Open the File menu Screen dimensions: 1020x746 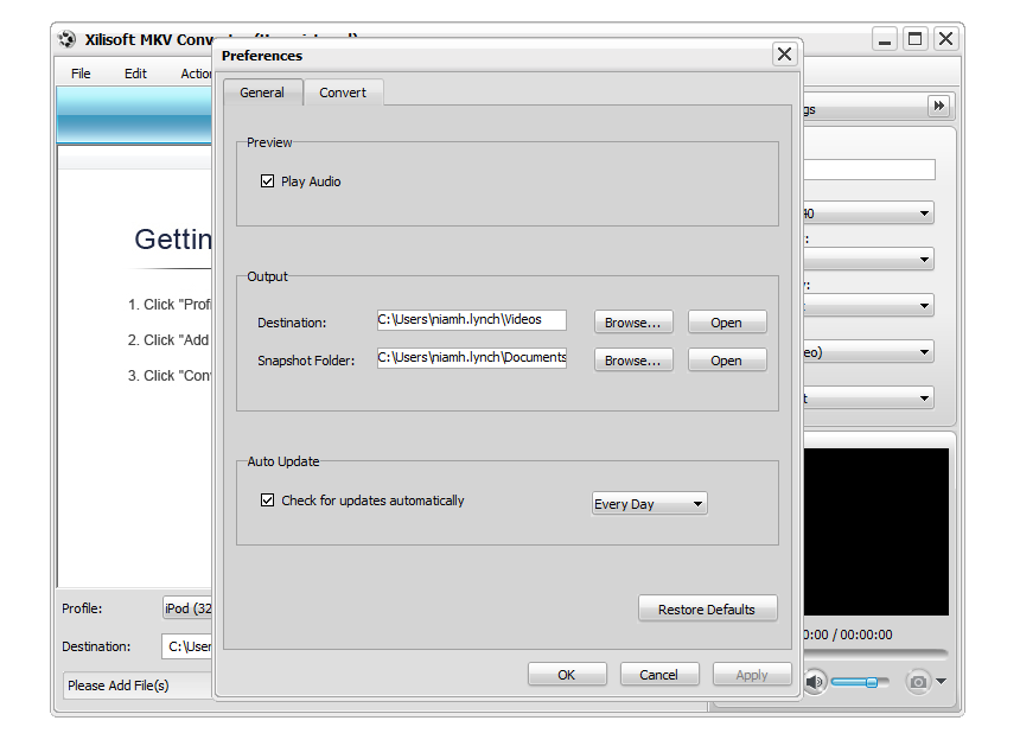point(81,73)
